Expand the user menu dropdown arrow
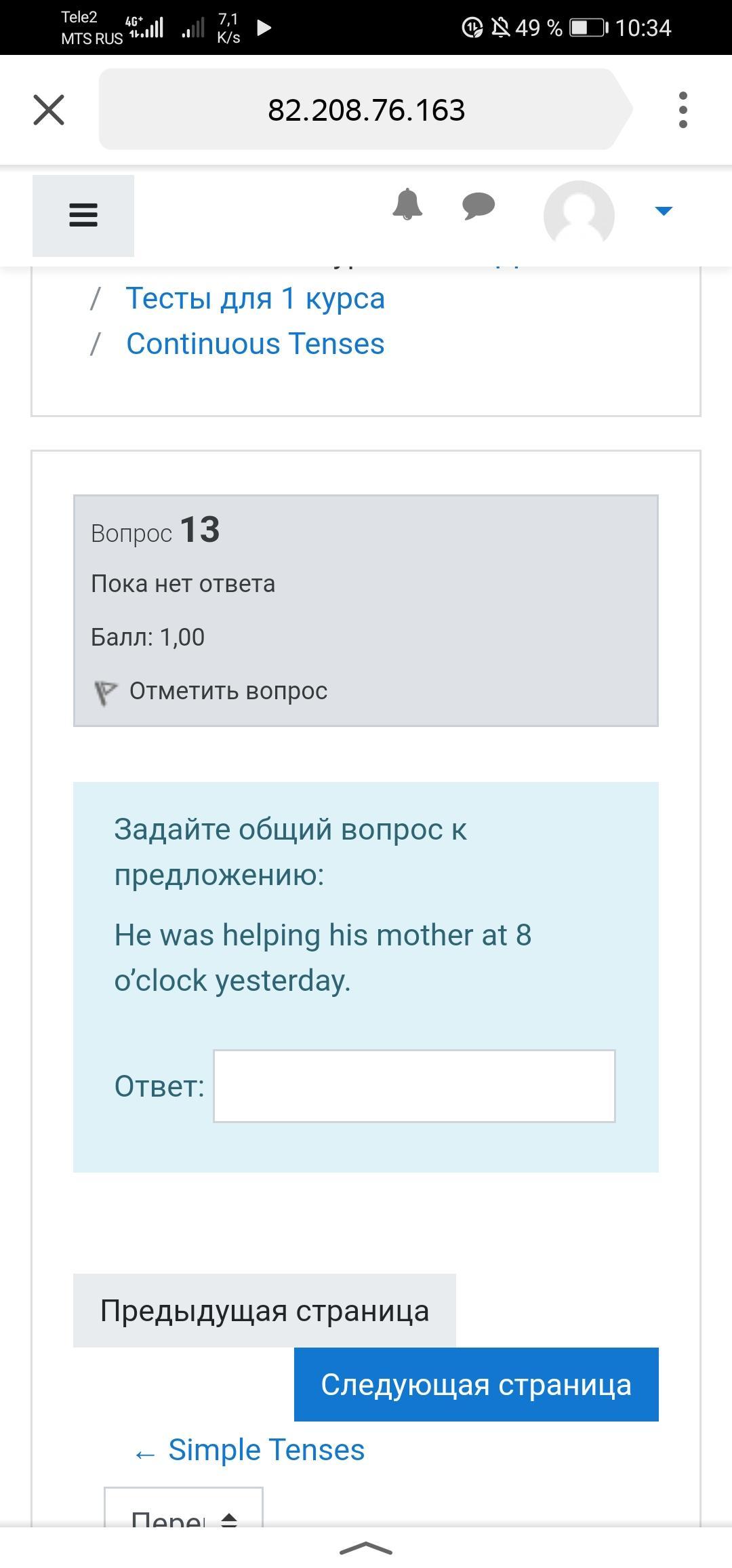The image size is (732, 1568). tap(664, 211)
